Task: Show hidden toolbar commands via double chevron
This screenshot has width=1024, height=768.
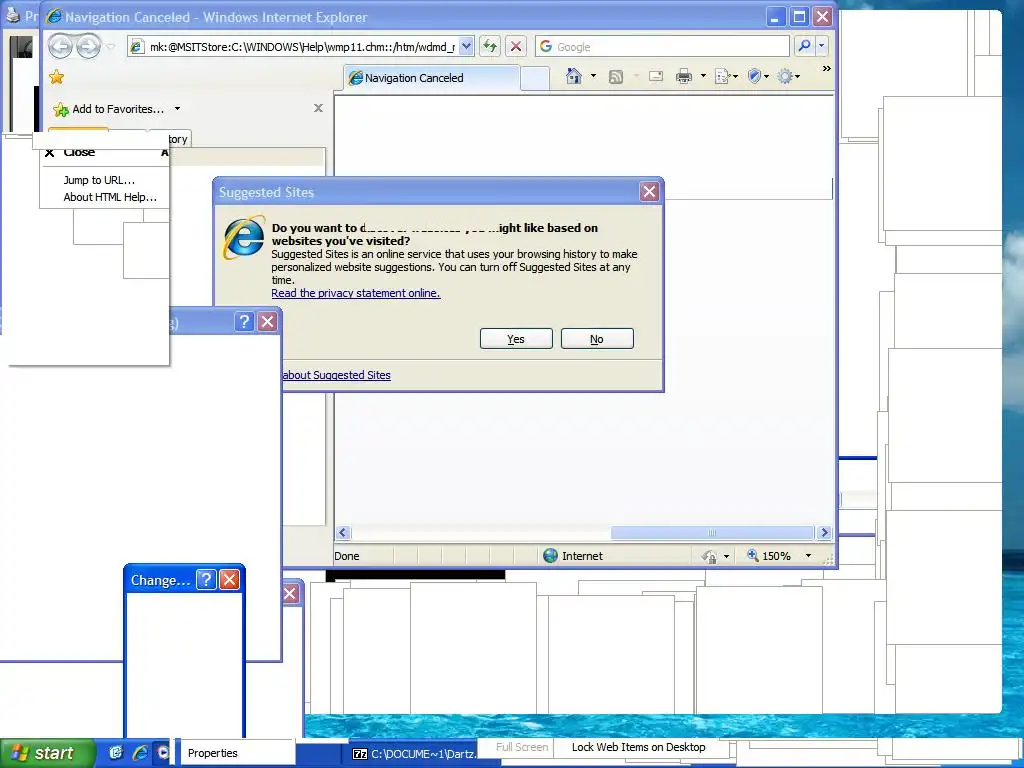Action: [x=827, y=69]
